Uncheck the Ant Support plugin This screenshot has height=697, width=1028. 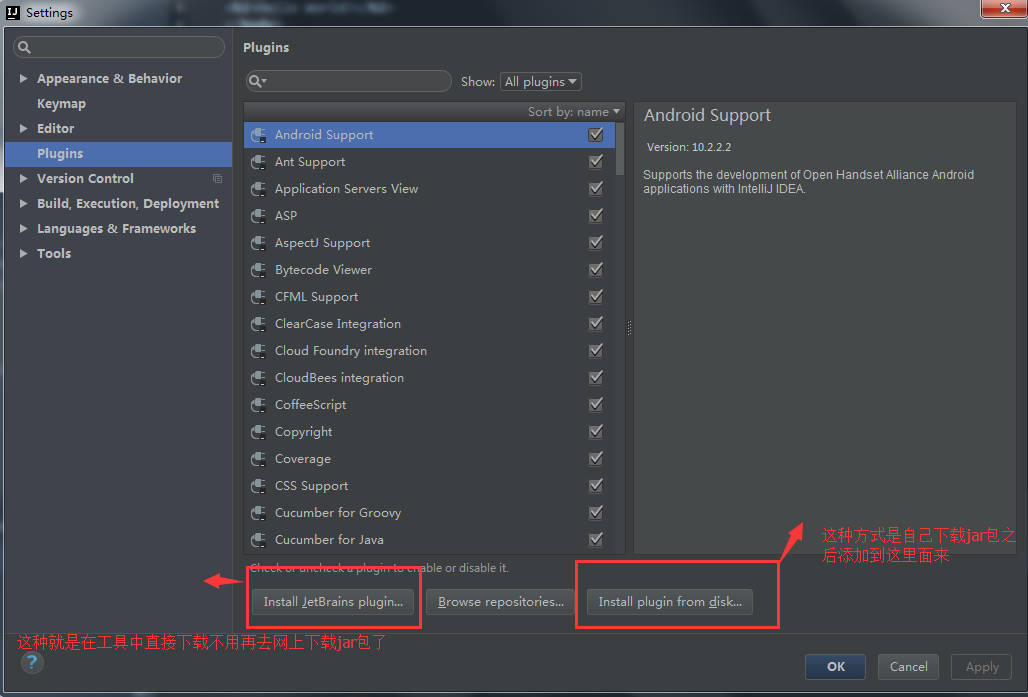pyautogui.click(x=596, y=161)
